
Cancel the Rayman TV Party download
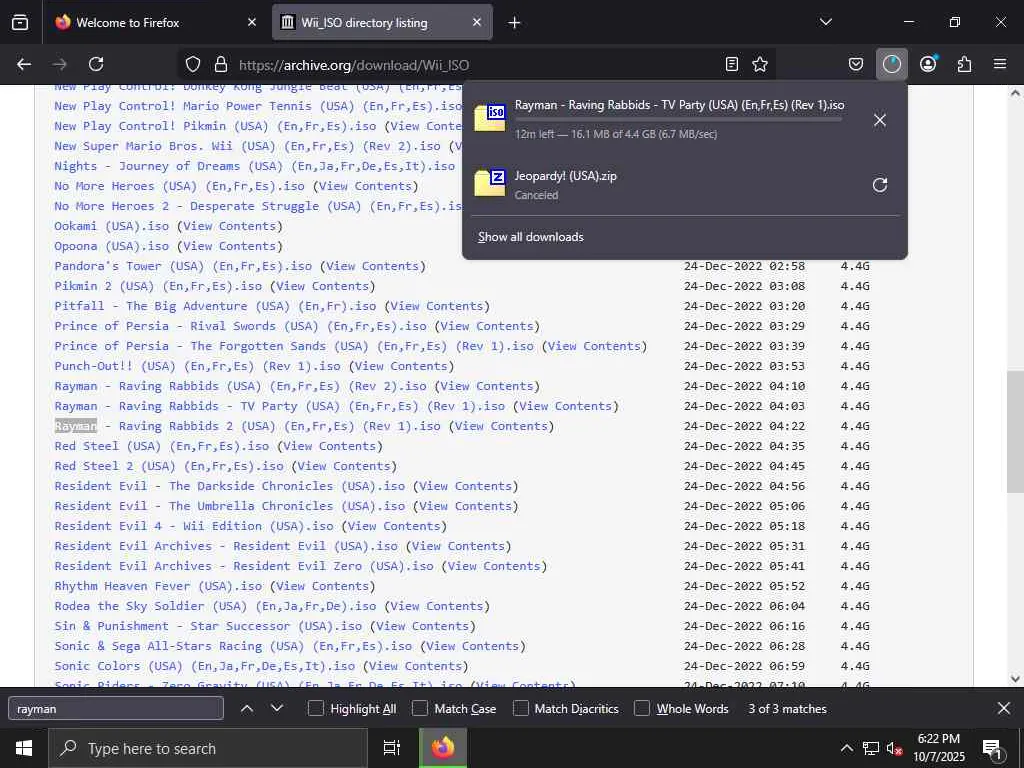click(880, 120)
